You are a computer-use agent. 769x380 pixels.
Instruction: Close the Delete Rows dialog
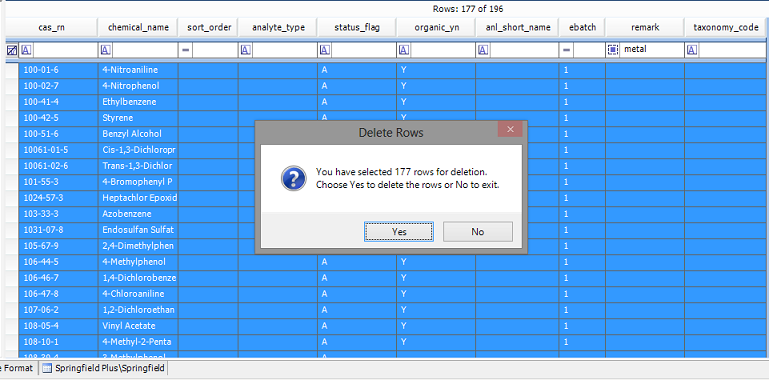click(x=510, y=129)
